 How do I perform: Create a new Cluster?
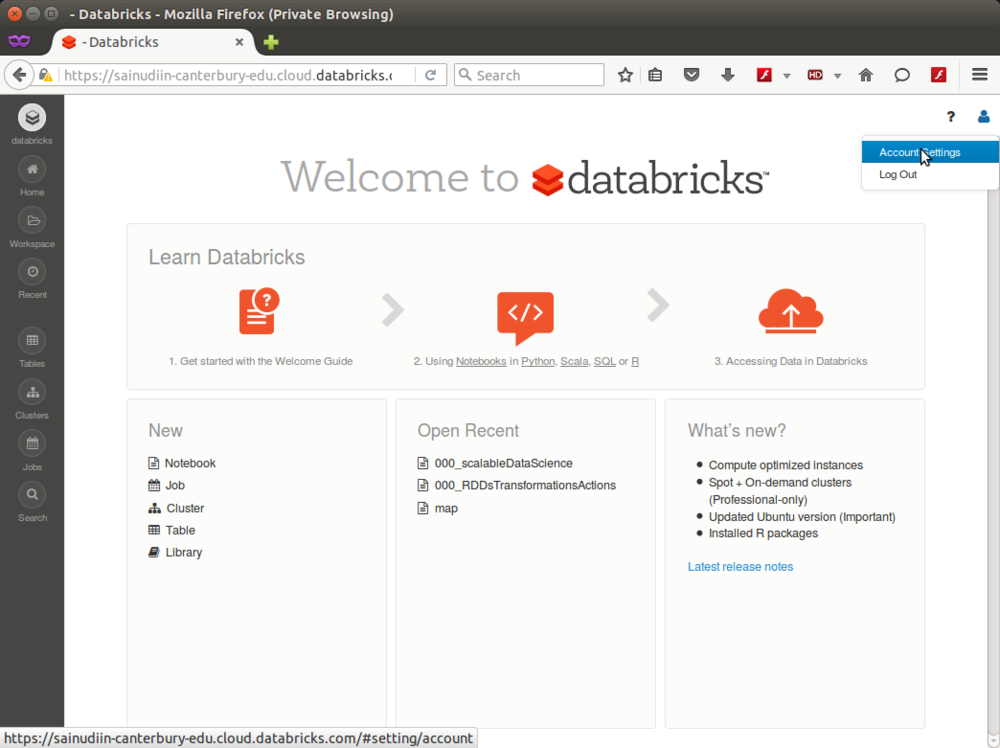coord(176,508)
